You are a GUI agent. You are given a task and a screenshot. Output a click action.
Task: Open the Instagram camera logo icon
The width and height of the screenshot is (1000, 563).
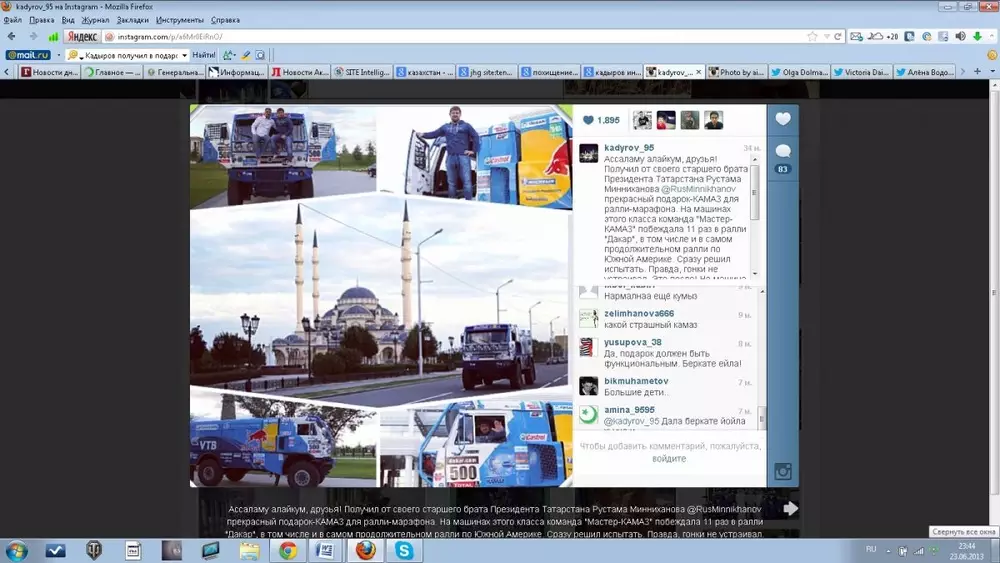pos(783,472)
